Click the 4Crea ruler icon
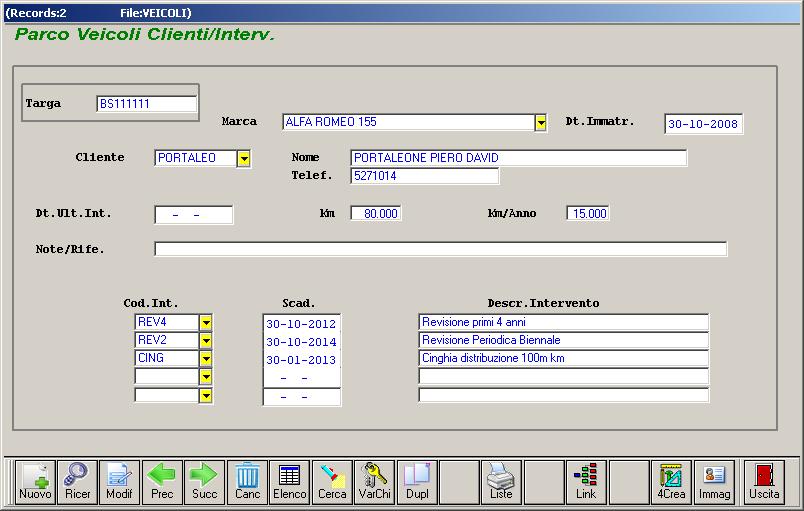Screen dimensions: 804x511 click(671, 482)
